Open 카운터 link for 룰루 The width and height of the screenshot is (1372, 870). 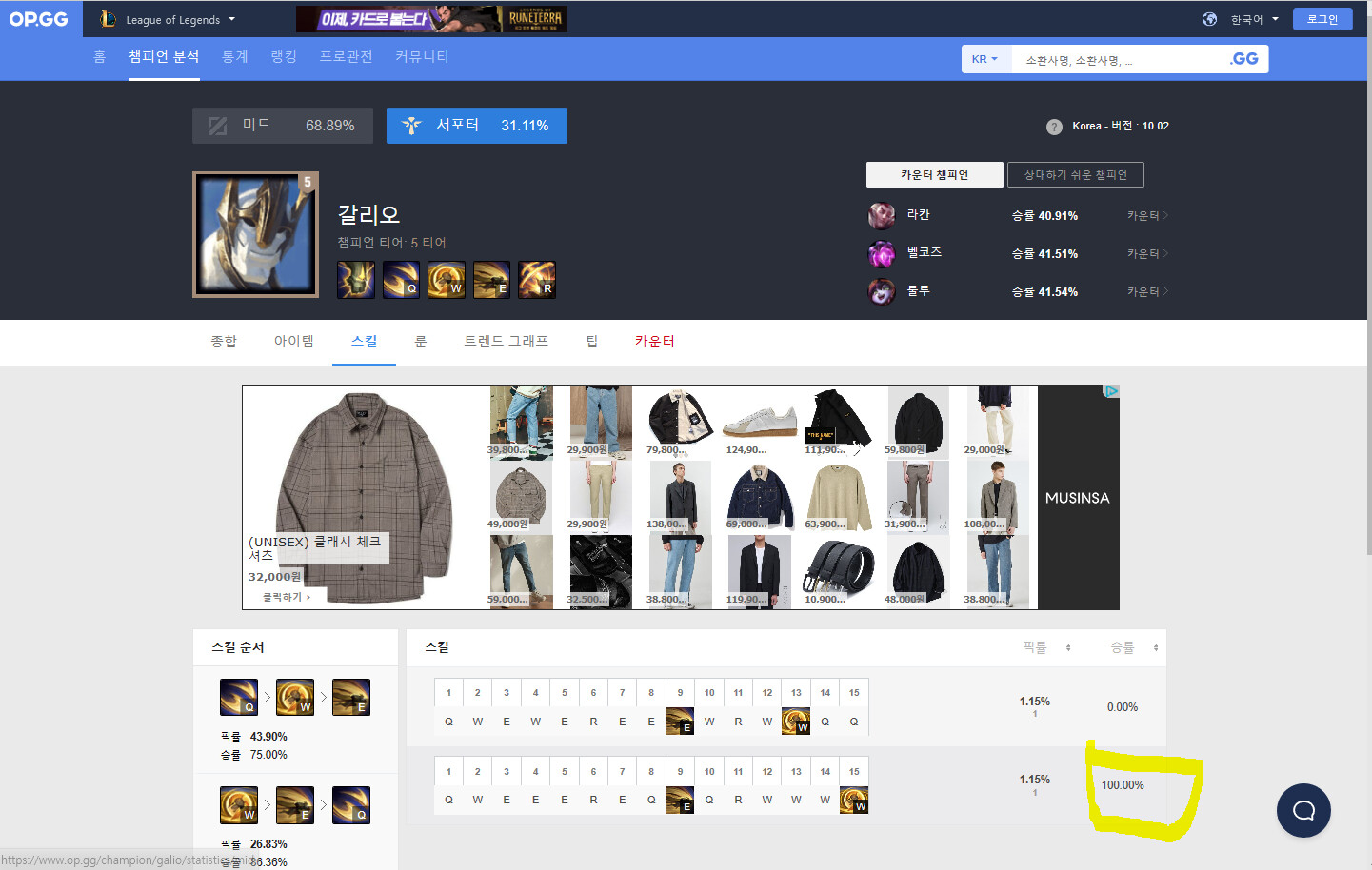1146,292
